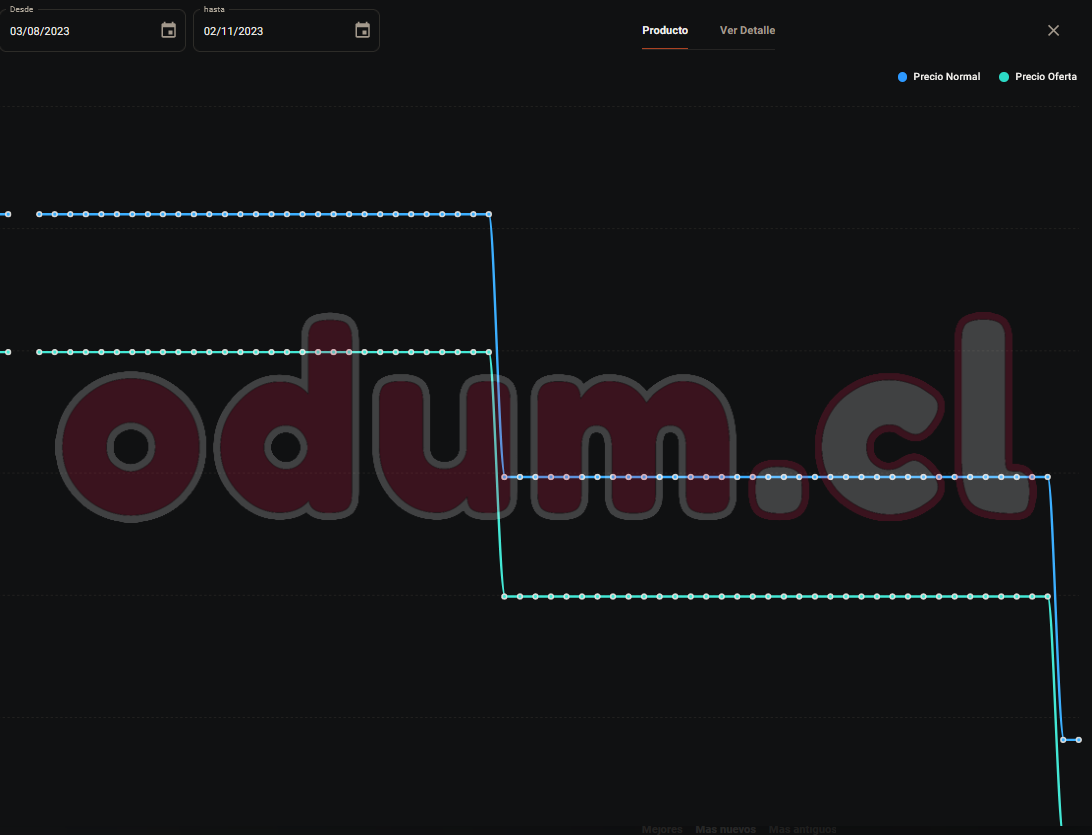
Task: Select the Mas antiguos sort option
Action: tap(802, 830)
